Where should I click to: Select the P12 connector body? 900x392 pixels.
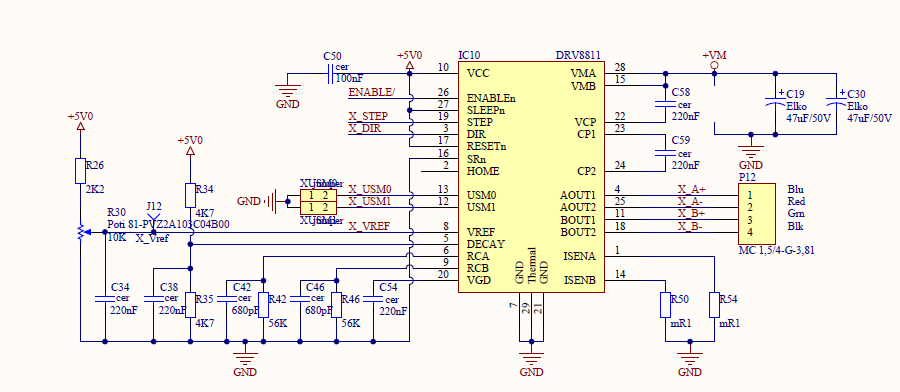click(x=757, y=214)
